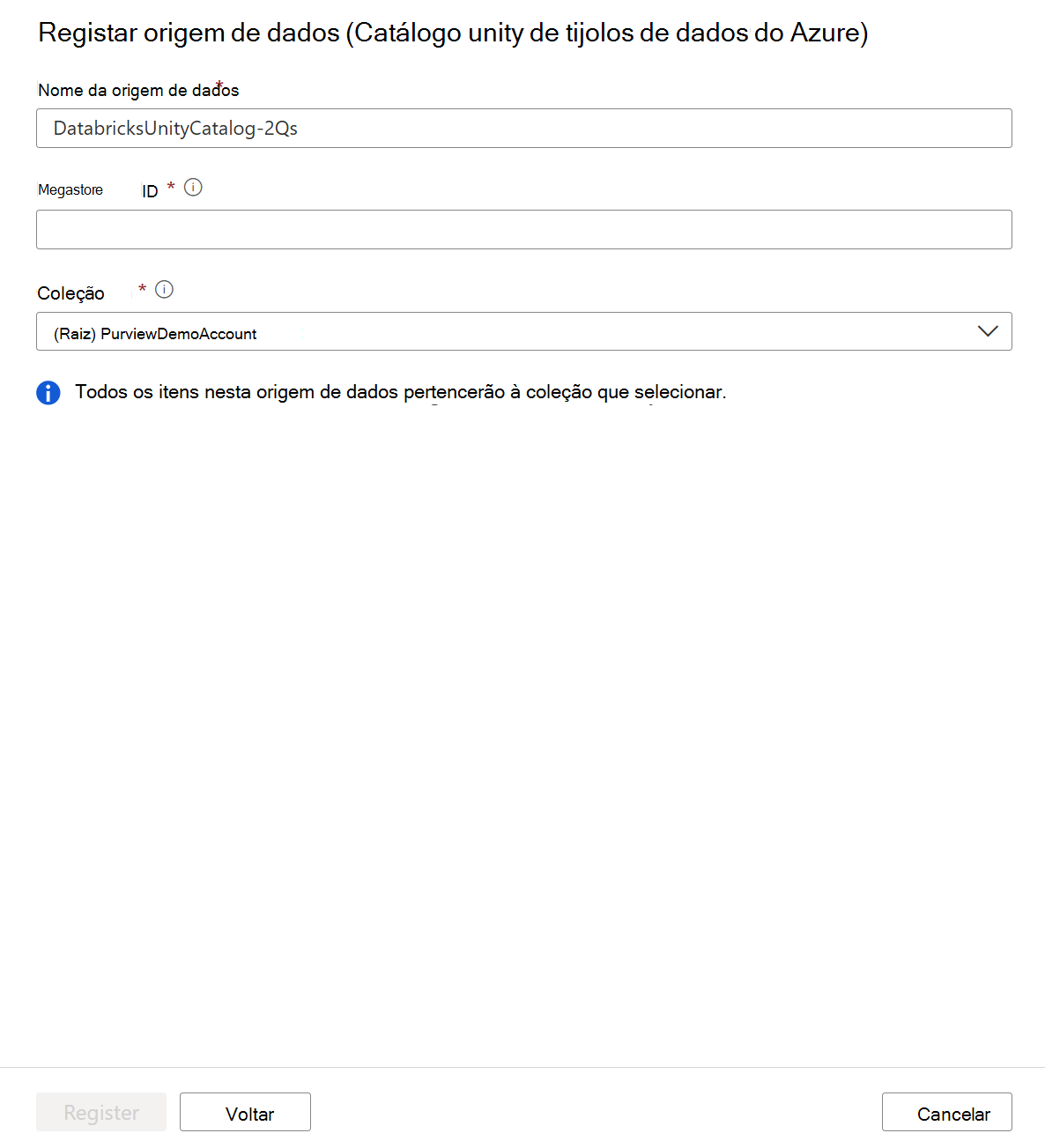This screenshot has width=1045, height=1148.
Task: Click the chevron on the collection field
Action: pyautogui.click(x=989, y=331)
